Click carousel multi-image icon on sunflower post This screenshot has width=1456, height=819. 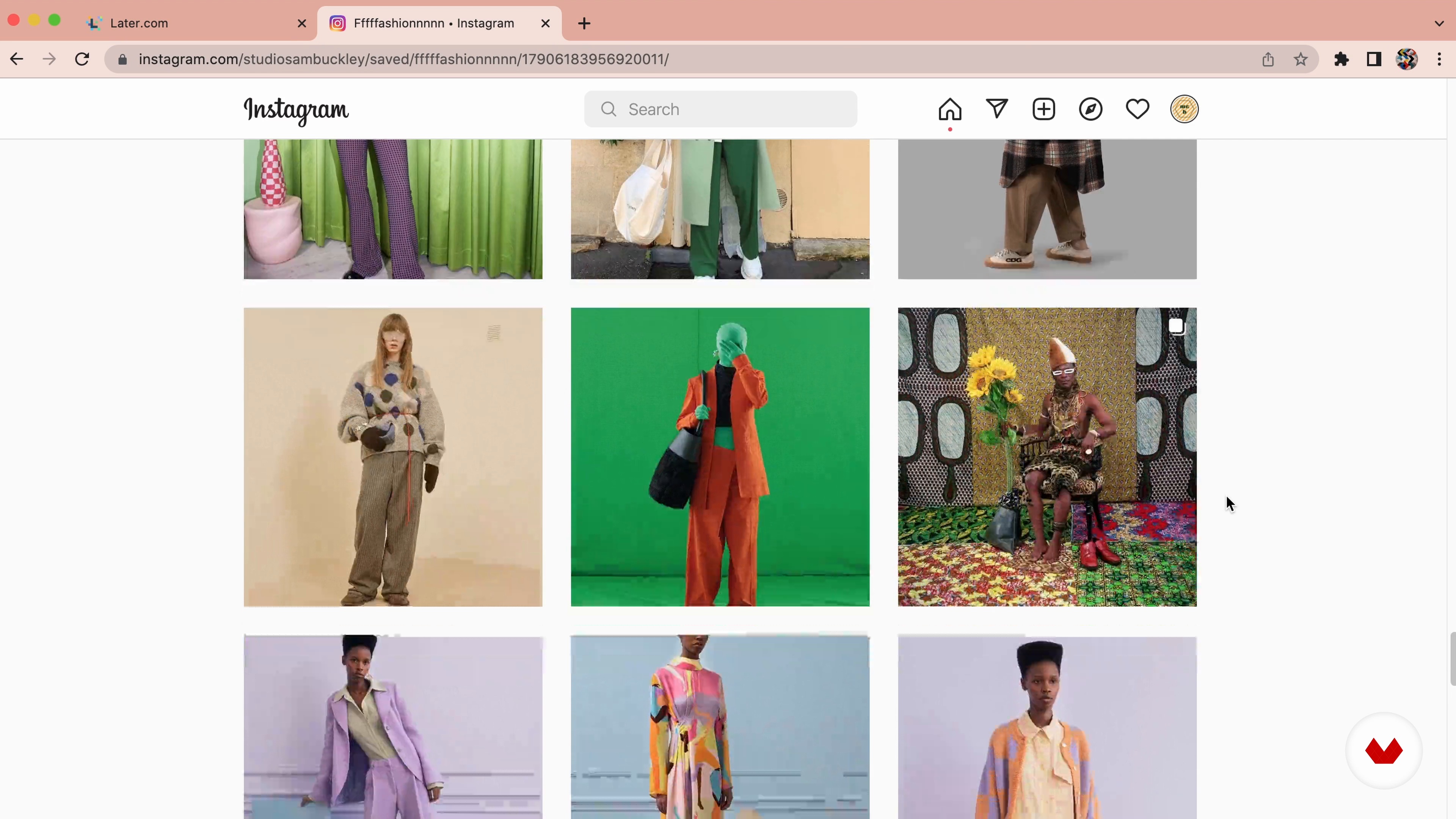point(1176,327)
